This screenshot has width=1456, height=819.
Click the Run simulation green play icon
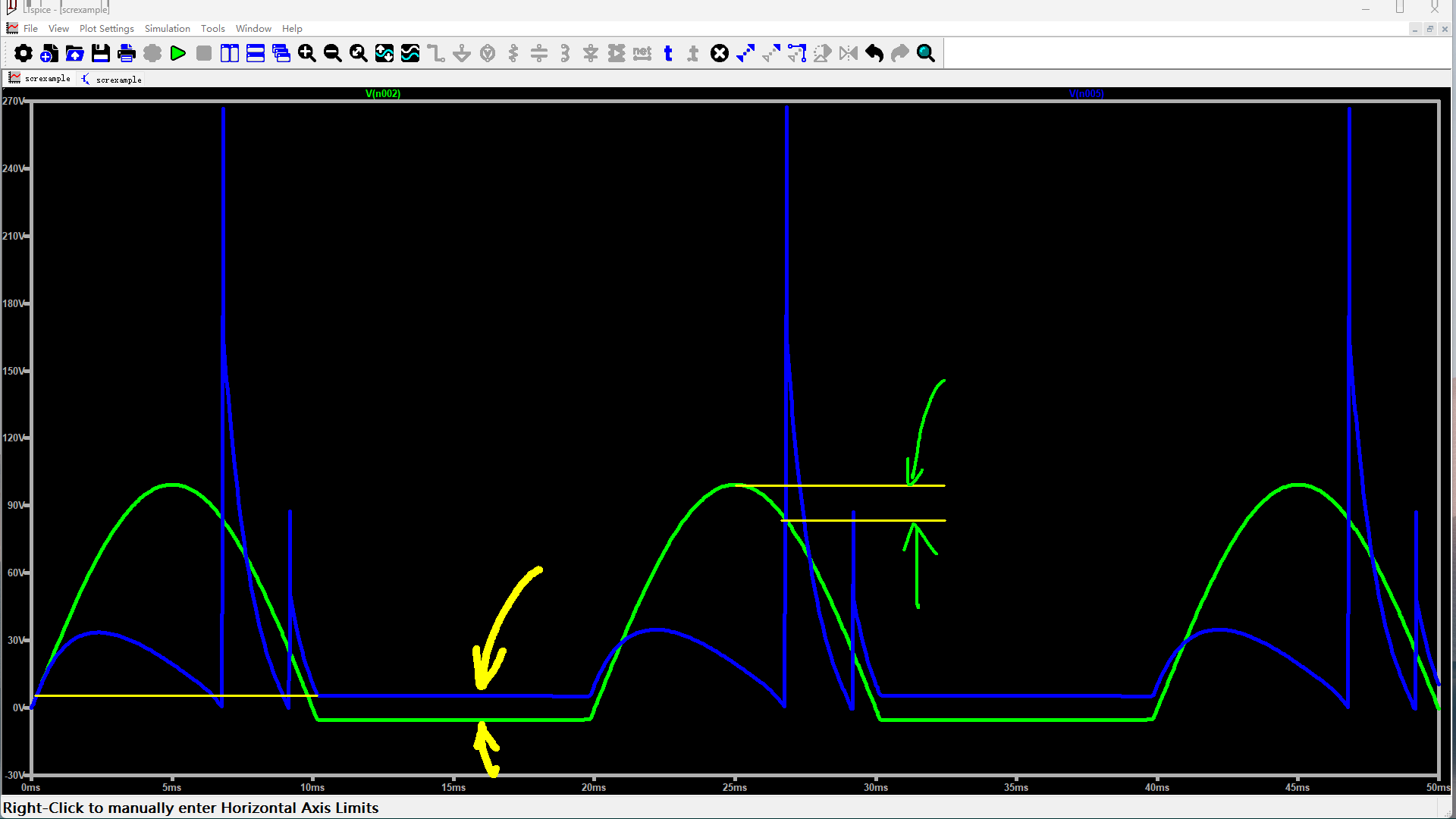pyautogui.click(x=178, y=53)
